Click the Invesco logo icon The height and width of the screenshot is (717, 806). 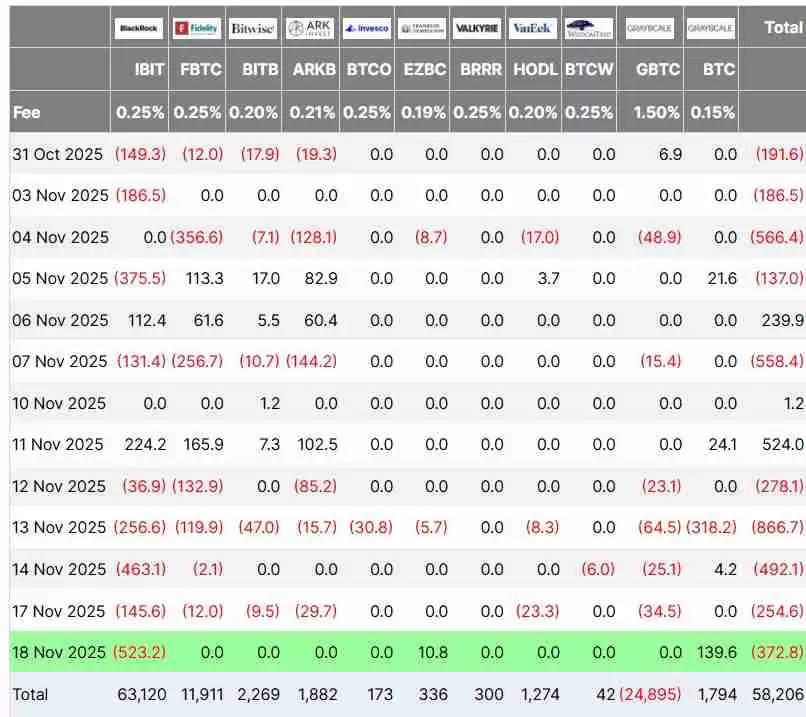click(366, 27)
